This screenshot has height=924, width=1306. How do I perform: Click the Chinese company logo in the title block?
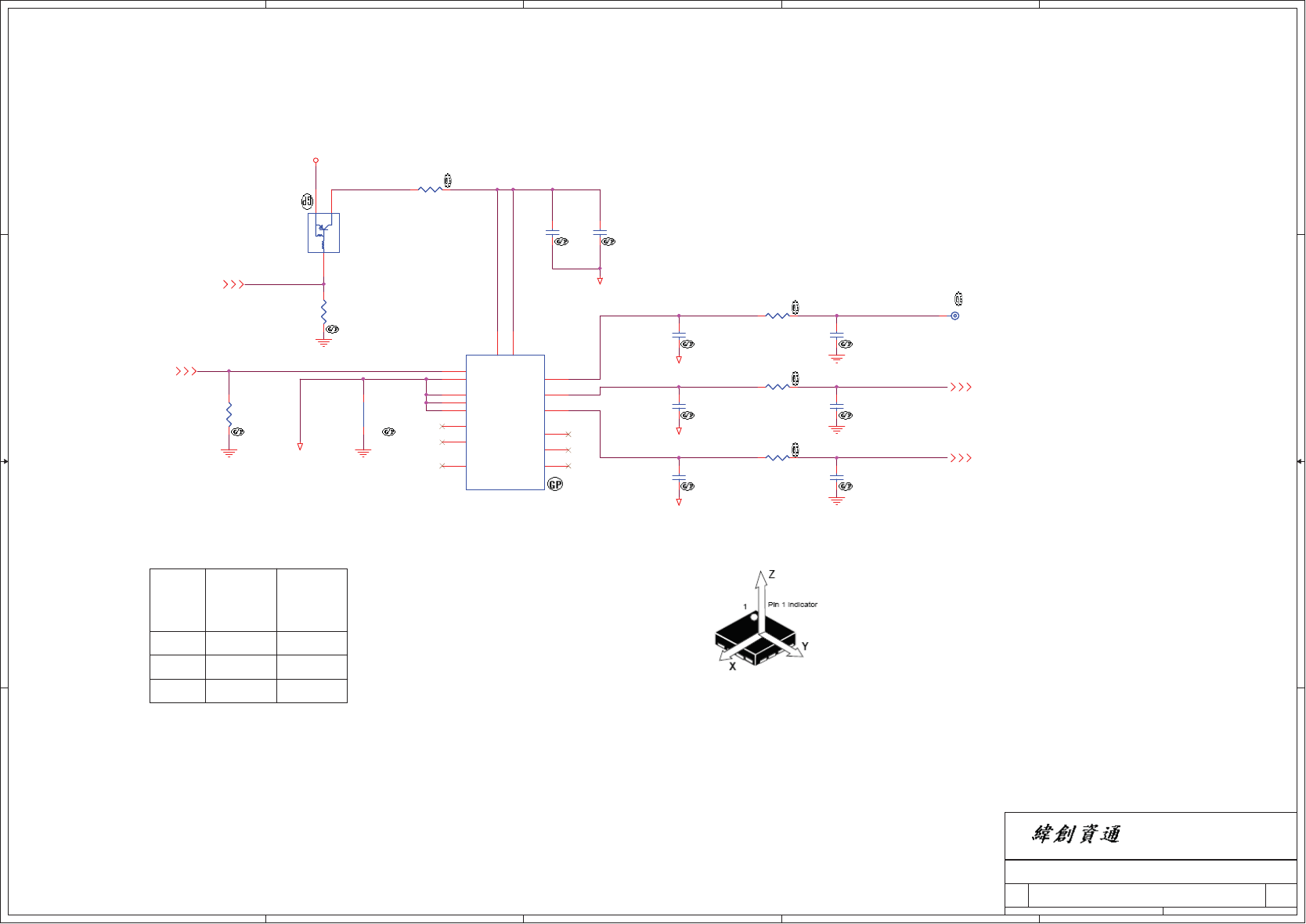1077,834
